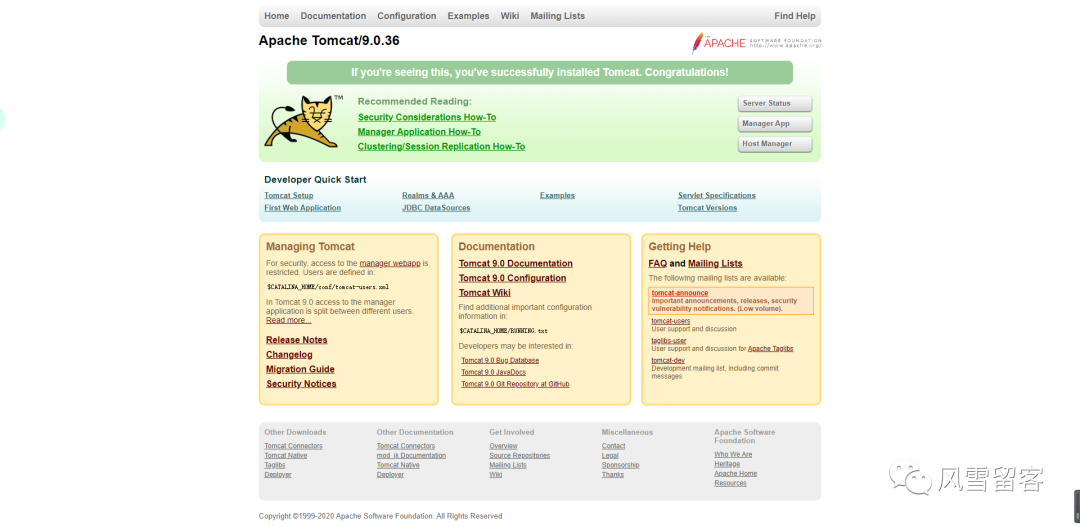Screen dimensions: 1080x527
Task: Open the Sponsorship footer link
Action: click(621, 465)
